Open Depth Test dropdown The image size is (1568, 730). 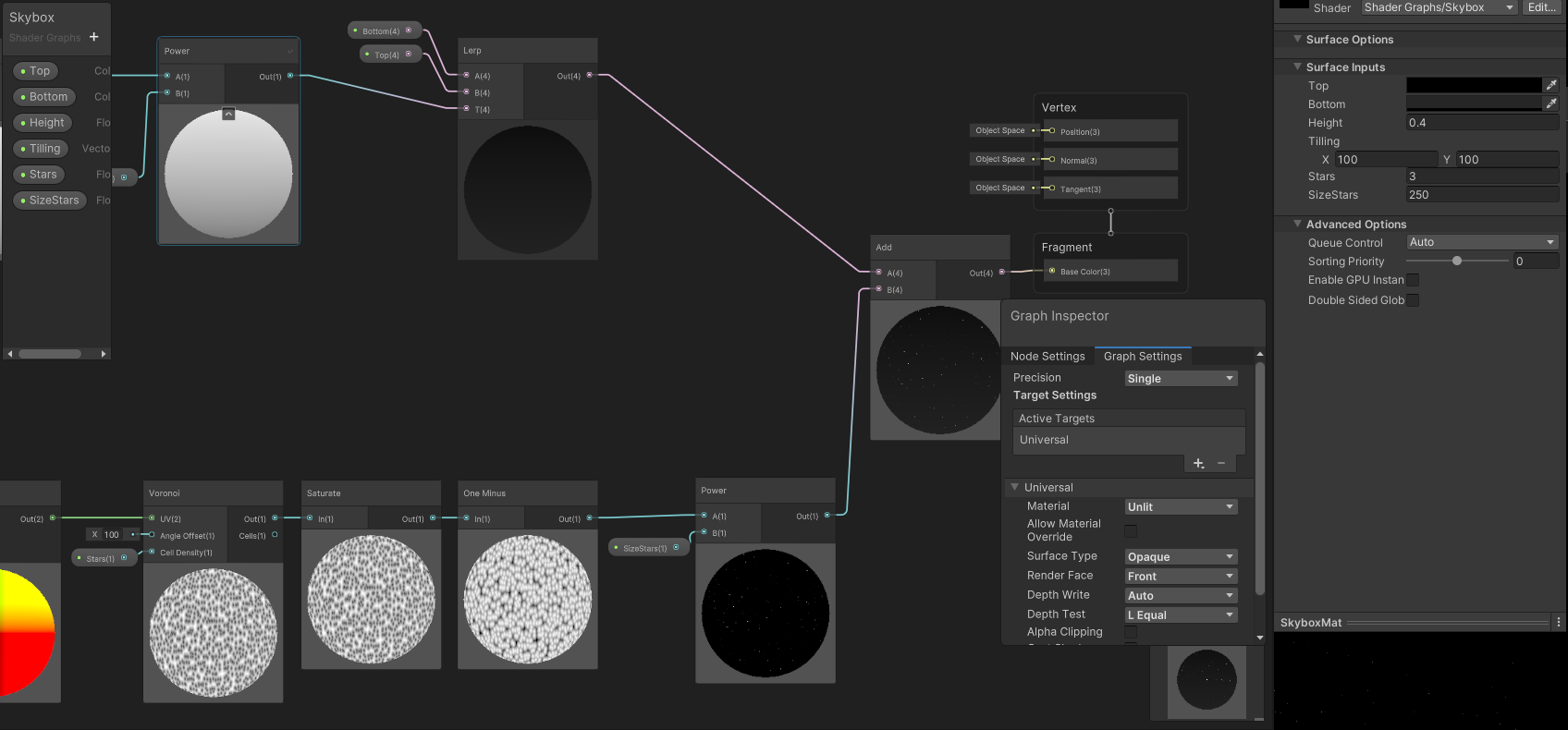1181,615
